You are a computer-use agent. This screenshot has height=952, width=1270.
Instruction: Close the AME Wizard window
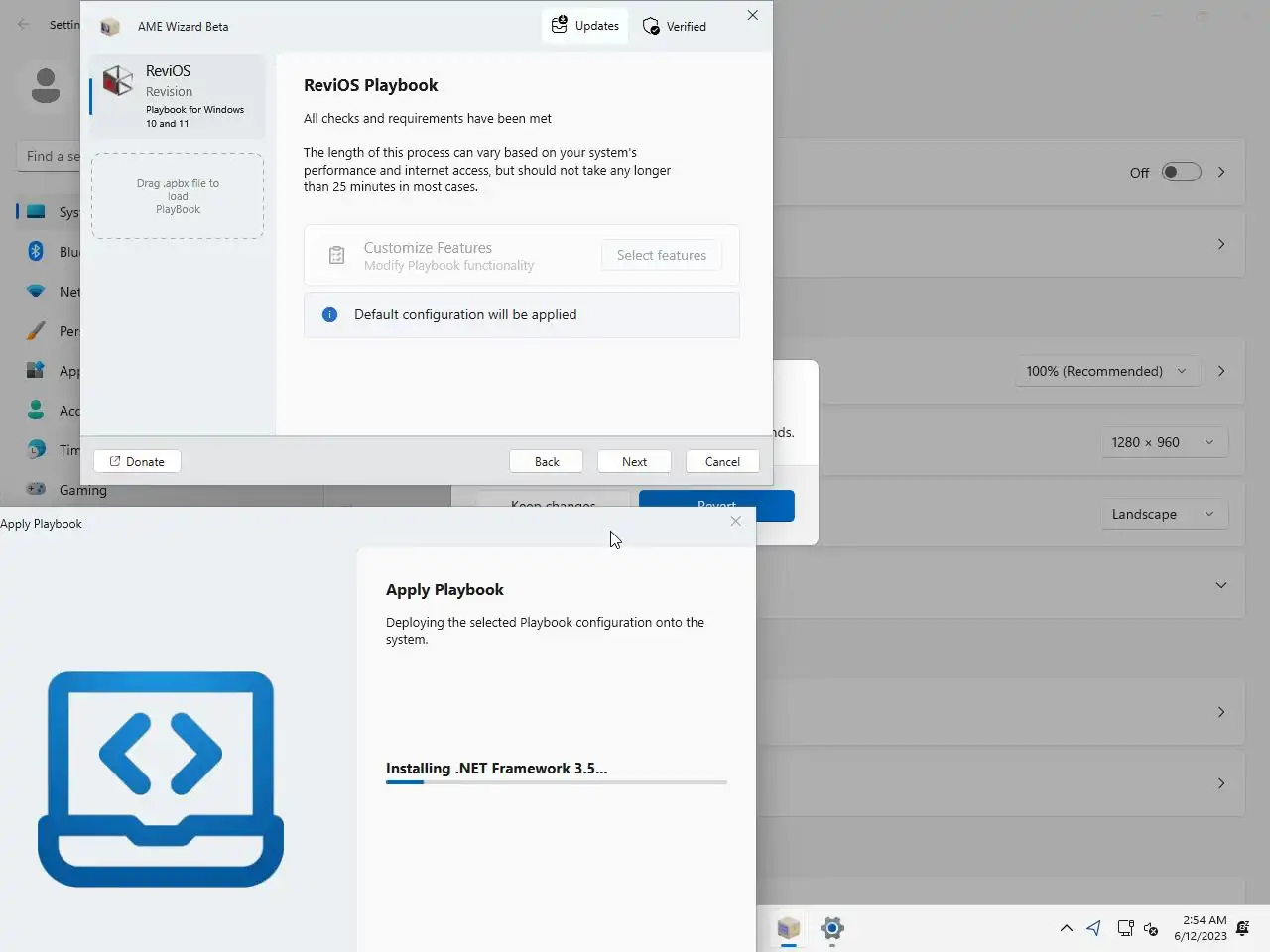coord(753,15)
